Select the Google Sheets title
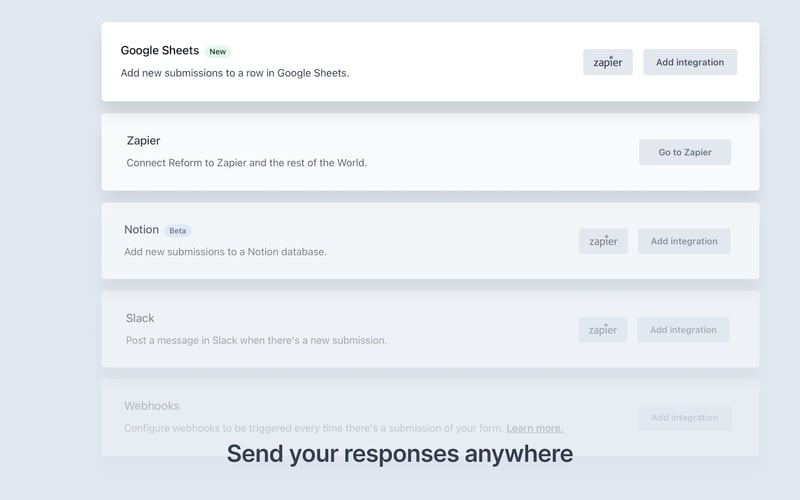800x500 pixels. click(x=160, y=51)
